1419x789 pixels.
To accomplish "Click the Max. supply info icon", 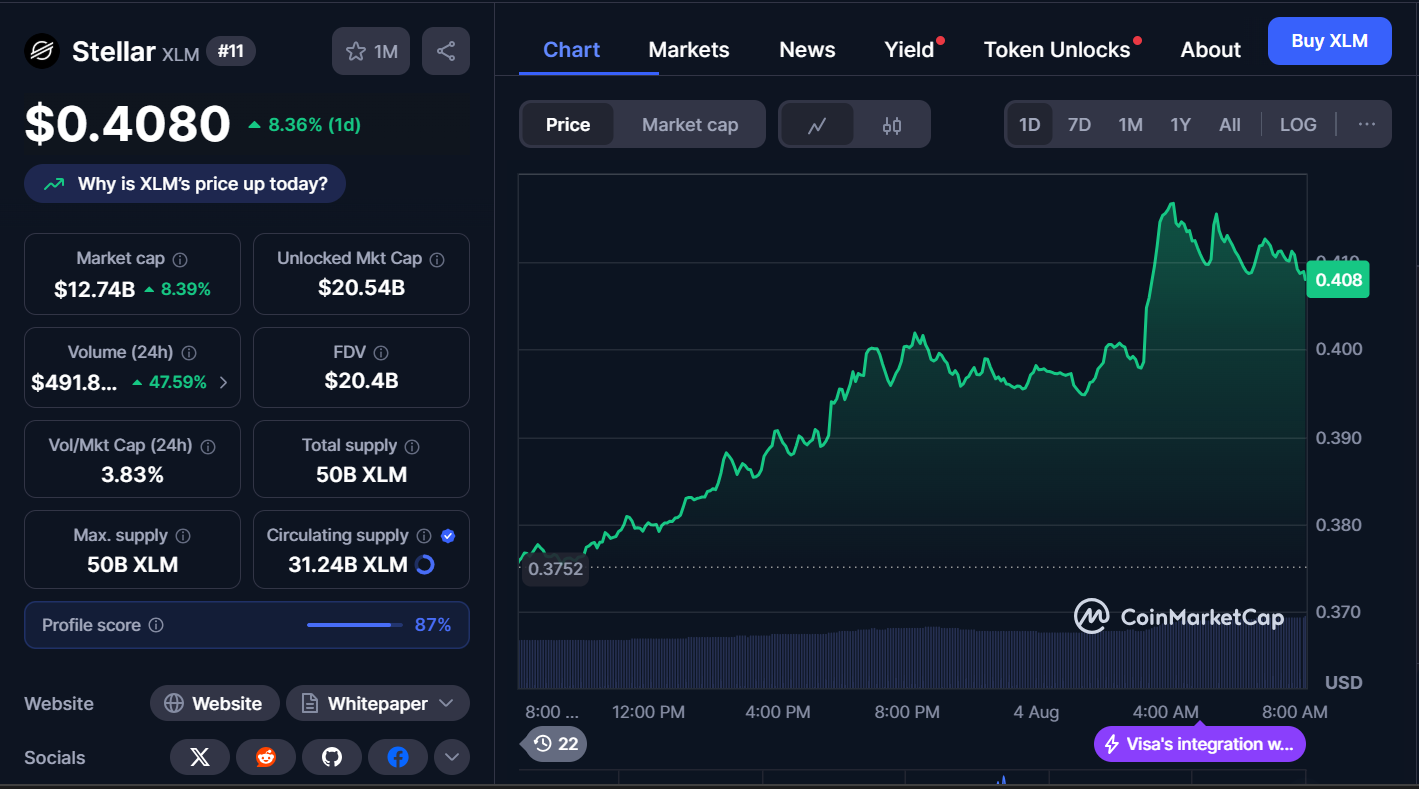I will point(183,536).
